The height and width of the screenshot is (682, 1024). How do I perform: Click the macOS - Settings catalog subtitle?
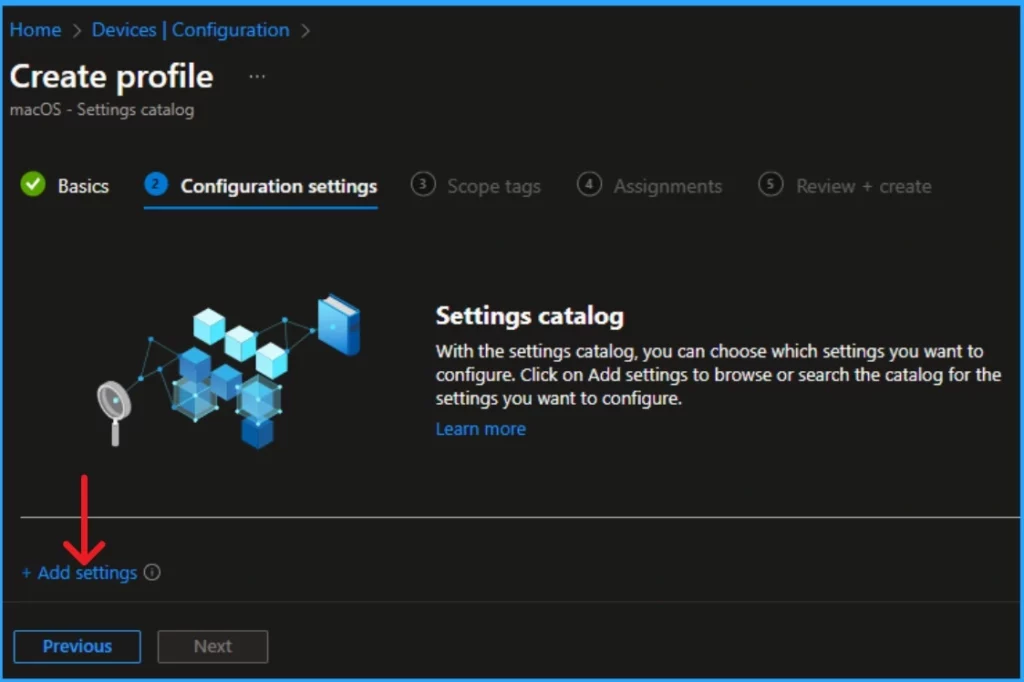[102, 110]
